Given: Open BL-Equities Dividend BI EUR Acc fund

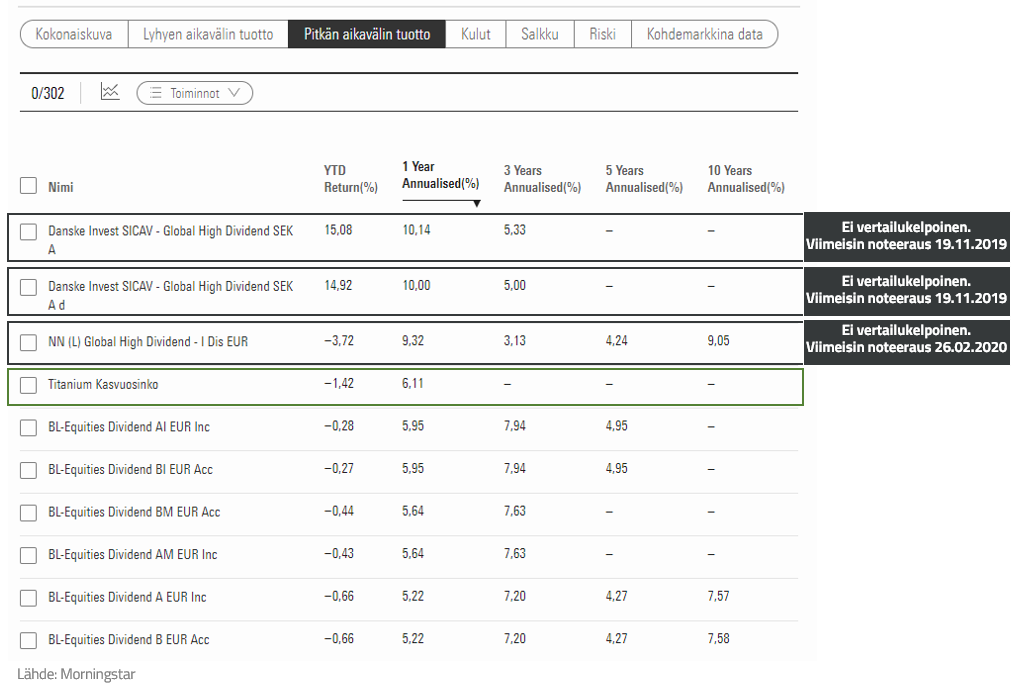Looking at the screenshot, I should click(130, 469).
